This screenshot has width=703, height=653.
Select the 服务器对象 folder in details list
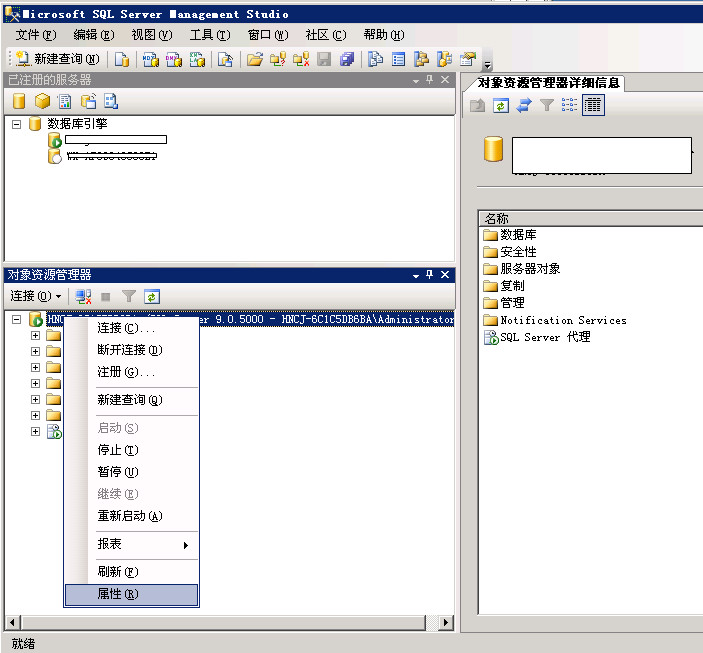pos(522,269)
